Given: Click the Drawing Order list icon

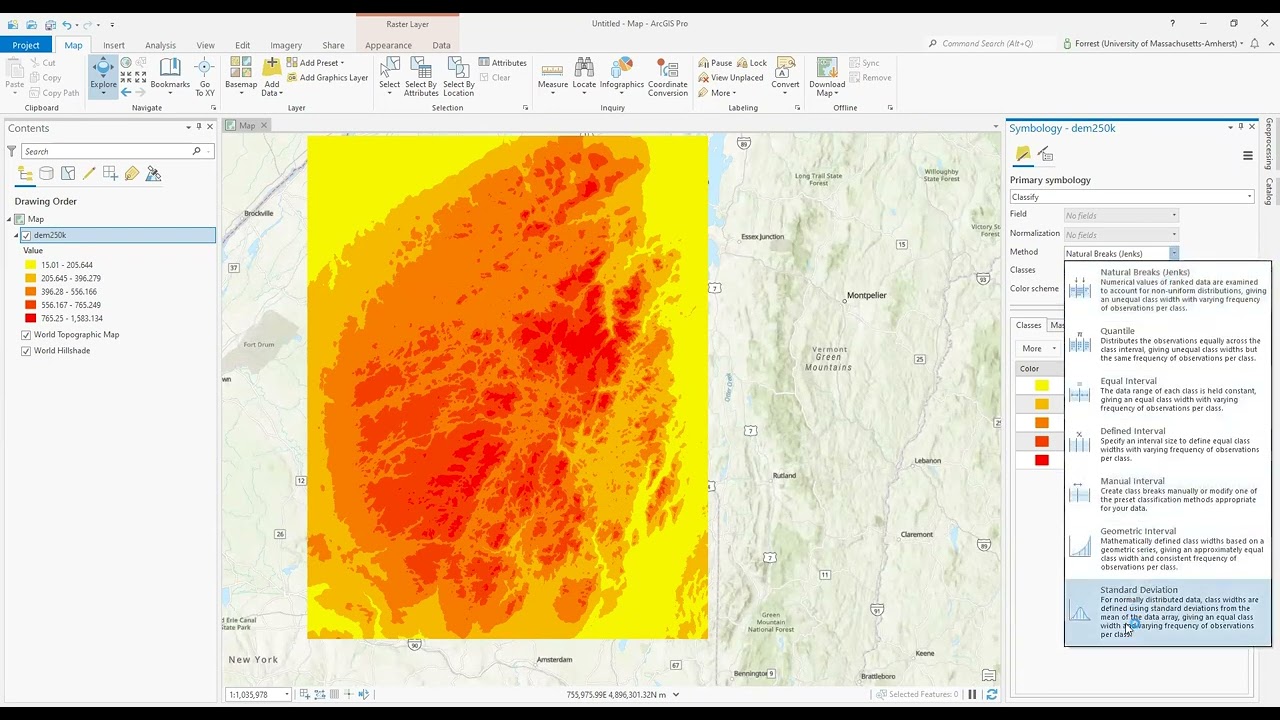Looking at the screenshot, I should click(26, 174).
